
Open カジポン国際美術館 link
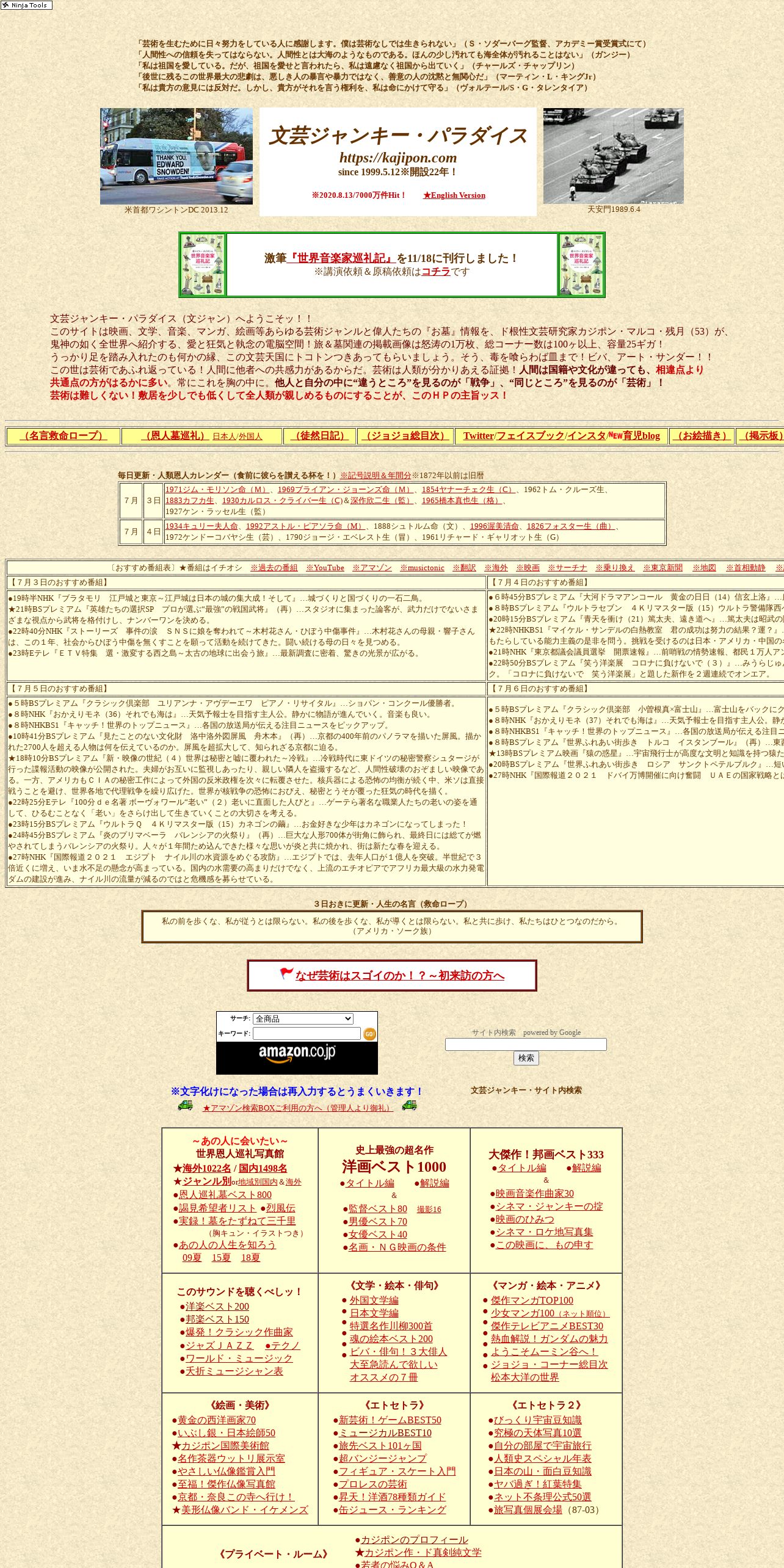(225, 1445)
